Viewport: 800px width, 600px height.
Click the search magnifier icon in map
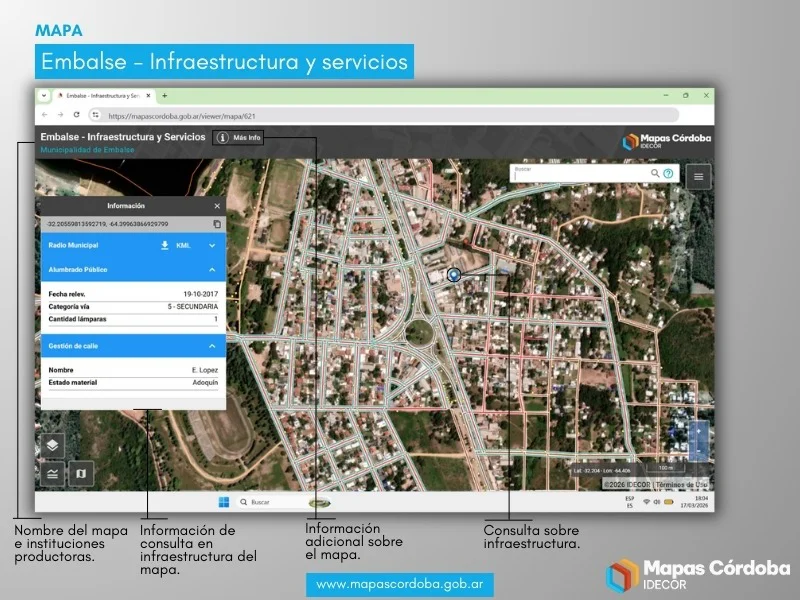point(655,173)
